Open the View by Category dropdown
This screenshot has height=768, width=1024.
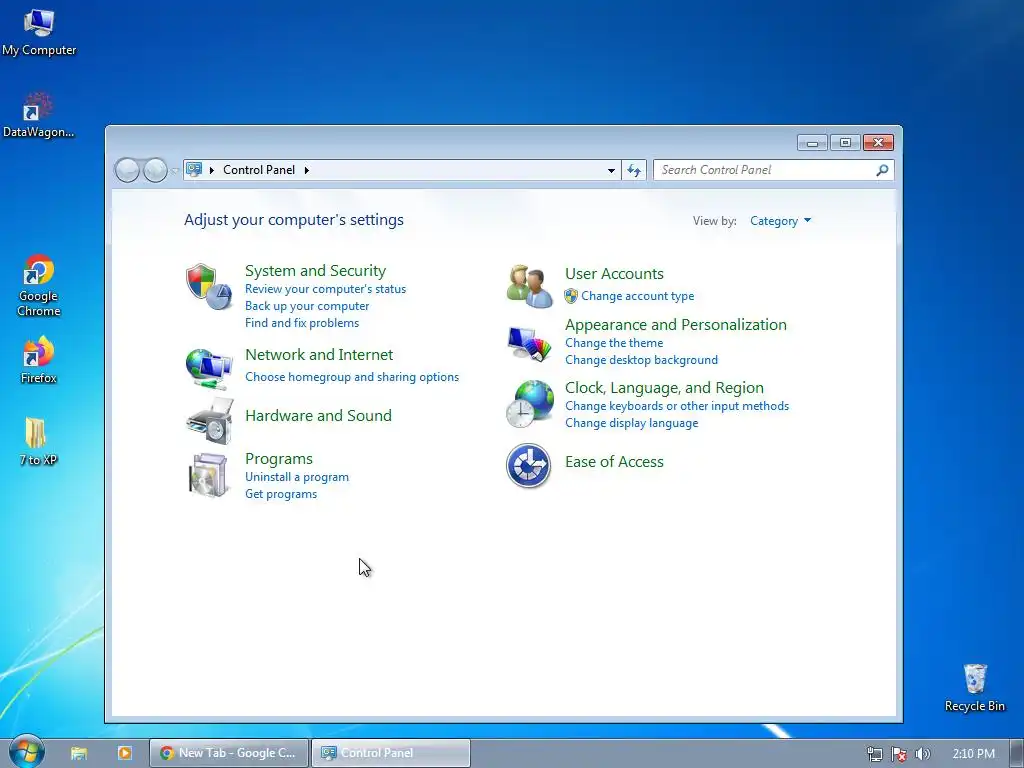780,221
